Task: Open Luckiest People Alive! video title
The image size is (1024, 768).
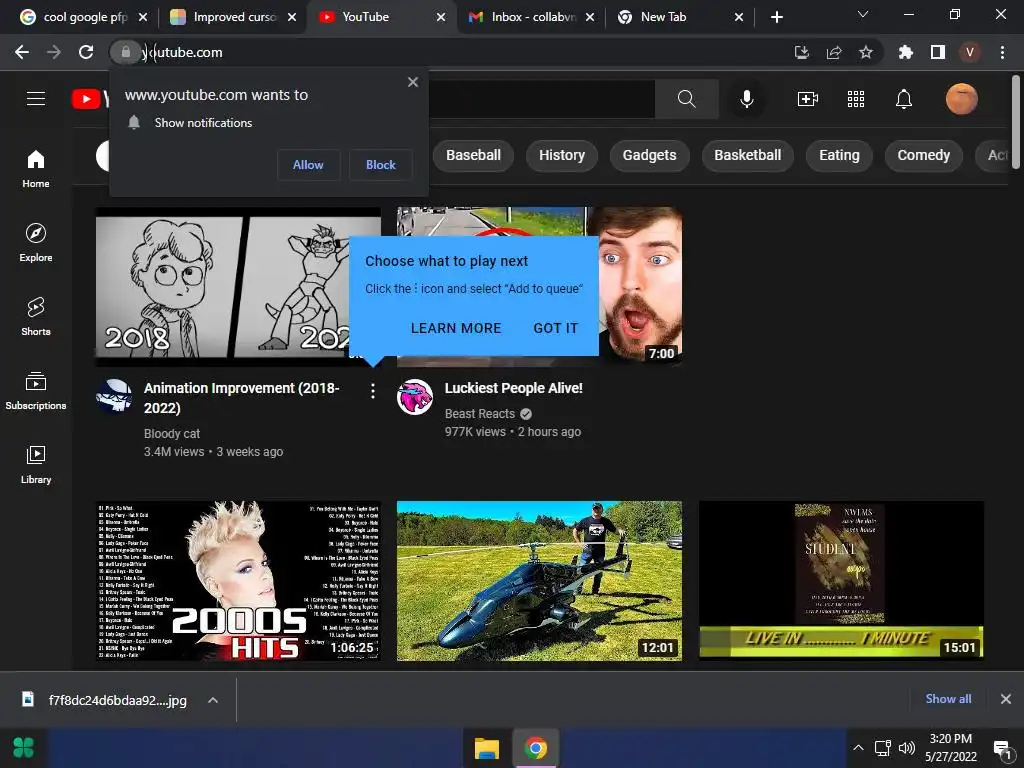Action: pyautogui.click(x=513, y=388)
